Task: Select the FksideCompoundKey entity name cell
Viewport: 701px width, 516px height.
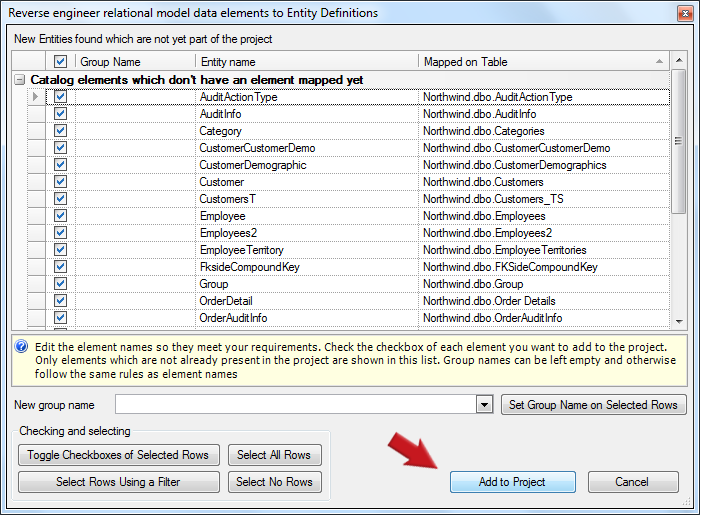Action: pos(307,266)
